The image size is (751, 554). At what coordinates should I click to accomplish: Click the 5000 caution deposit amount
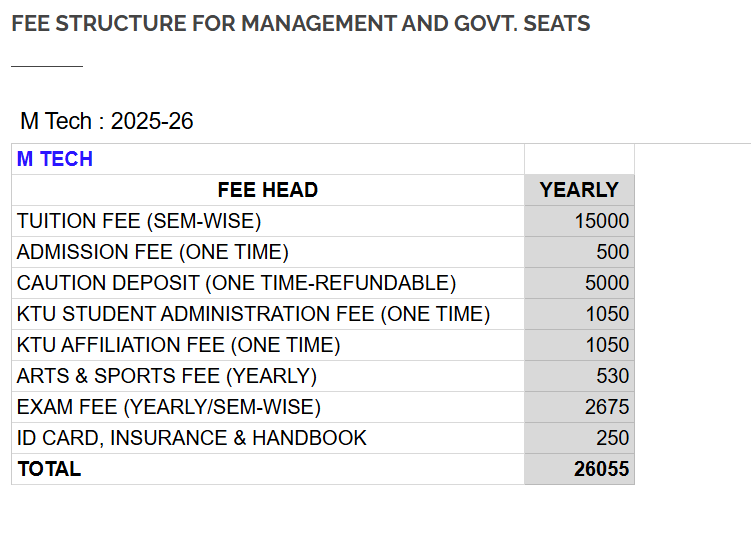[x=607, y=283]
